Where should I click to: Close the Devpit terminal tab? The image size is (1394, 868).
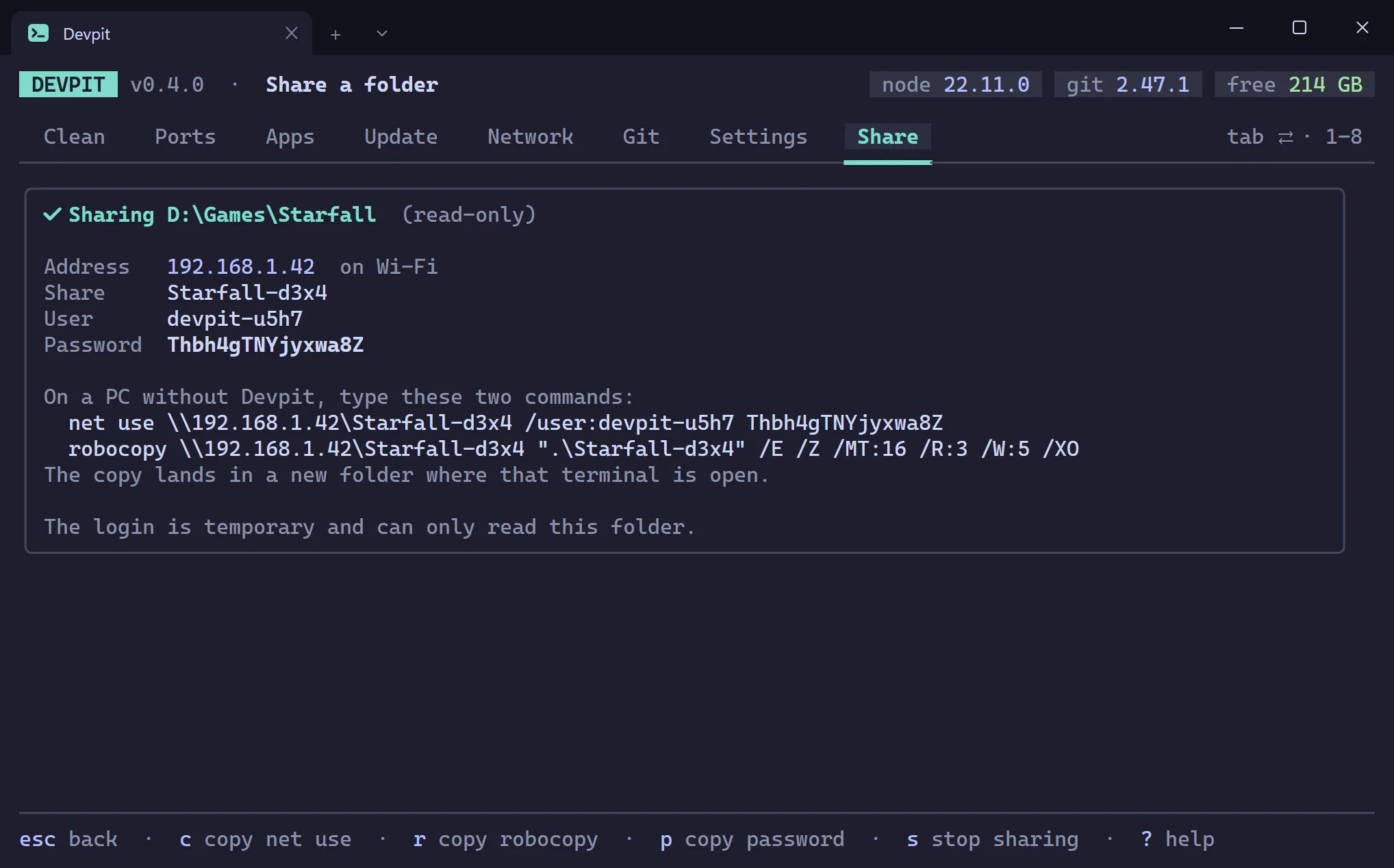click(292, 33)
